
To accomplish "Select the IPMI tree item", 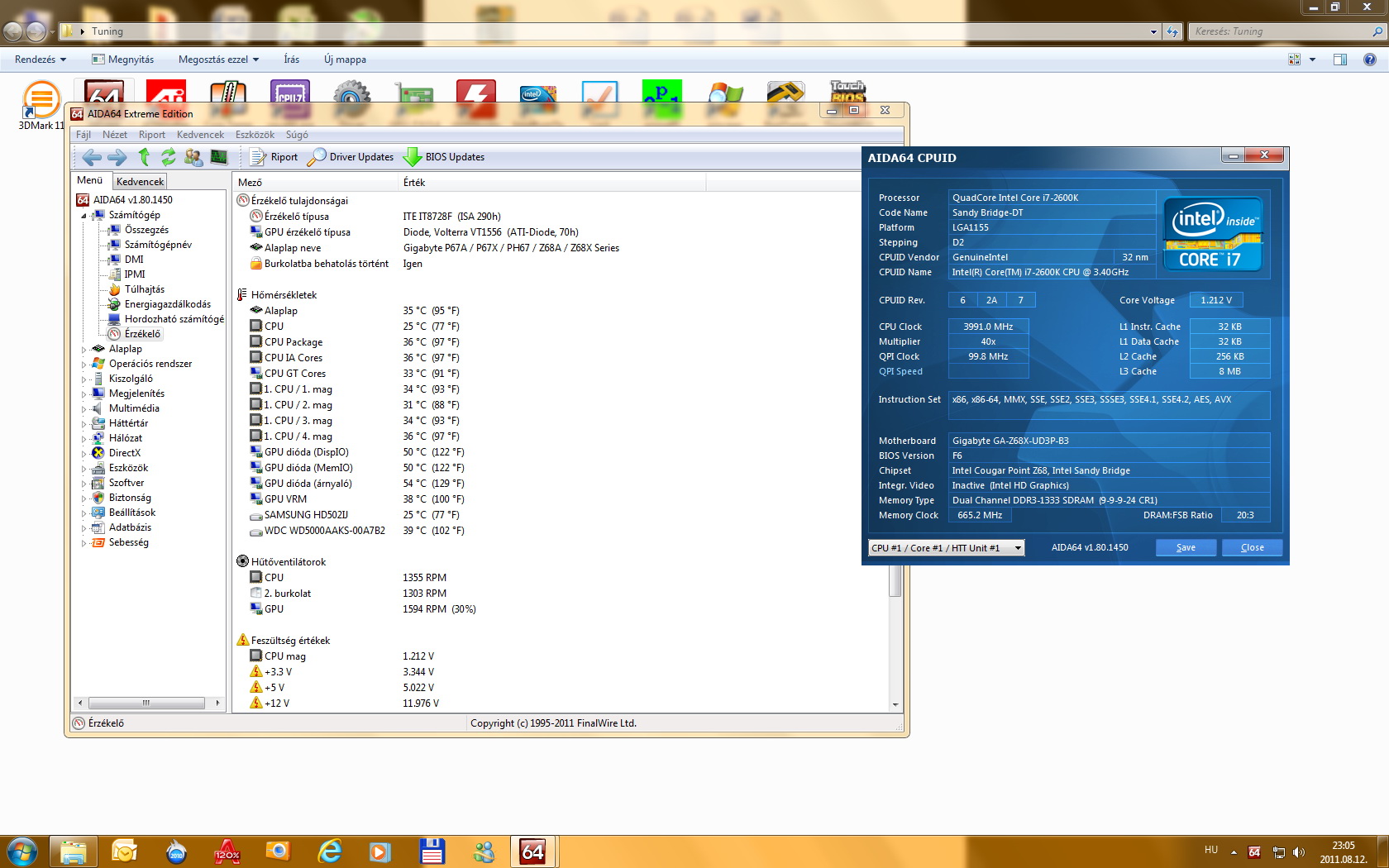I will pyautogui.click(x=135, y=274).
